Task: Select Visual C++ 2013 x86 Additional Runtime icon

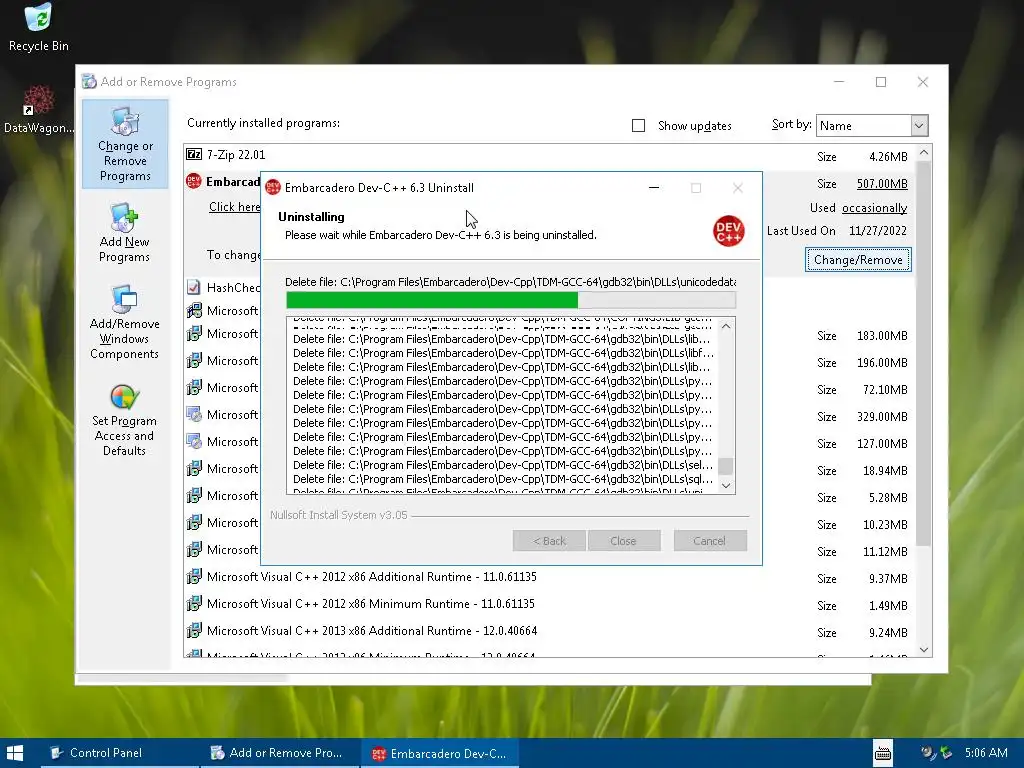Action: (x=194, y=631)
